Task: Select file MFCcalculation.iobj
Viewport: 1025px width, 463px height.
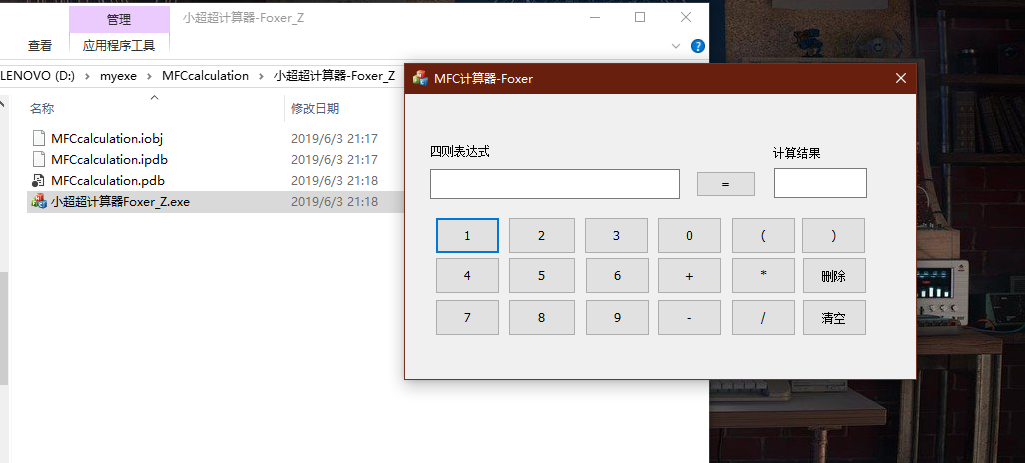Action: 107,139
